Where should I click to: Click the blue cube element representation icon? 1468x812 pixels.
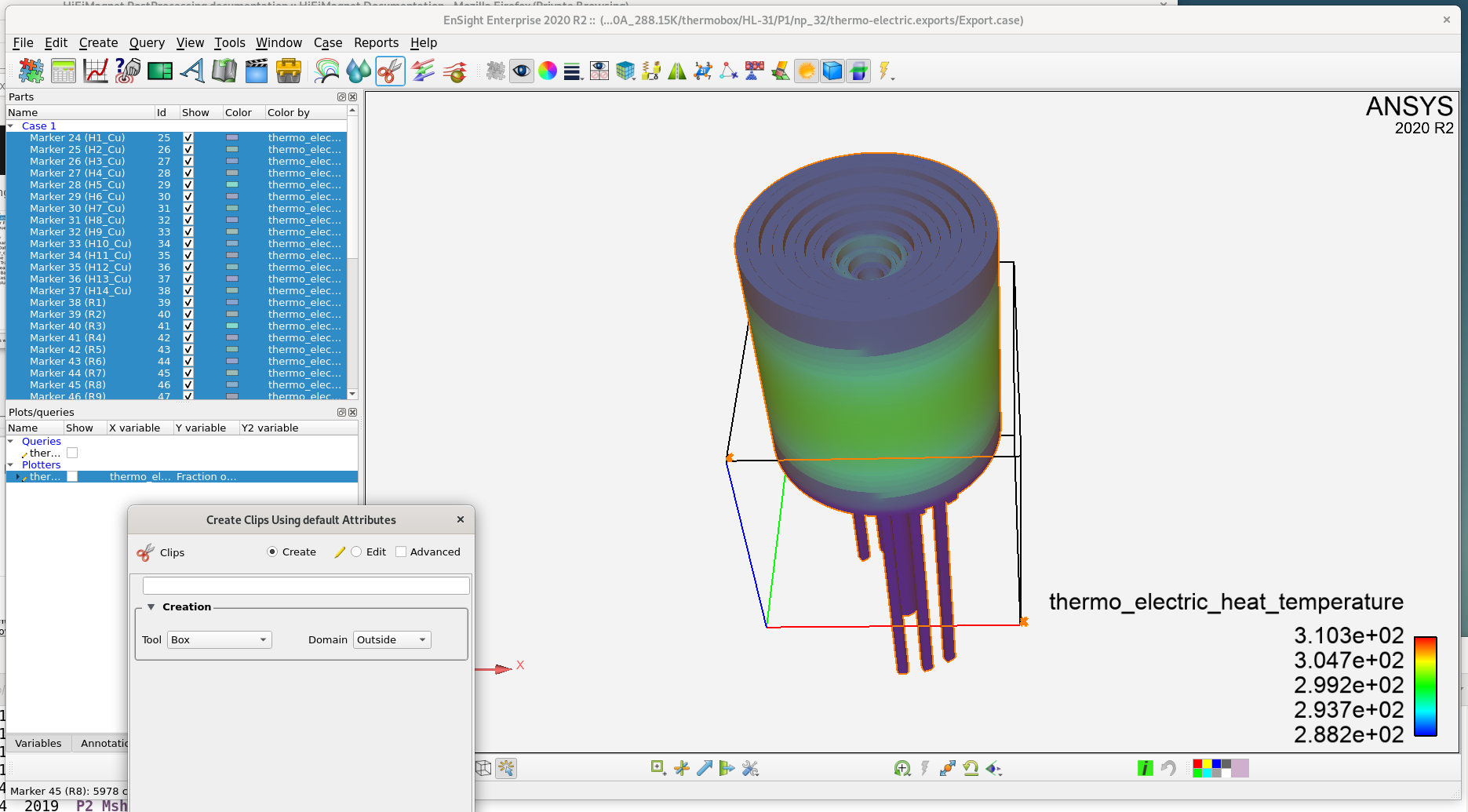coord(832,71)
